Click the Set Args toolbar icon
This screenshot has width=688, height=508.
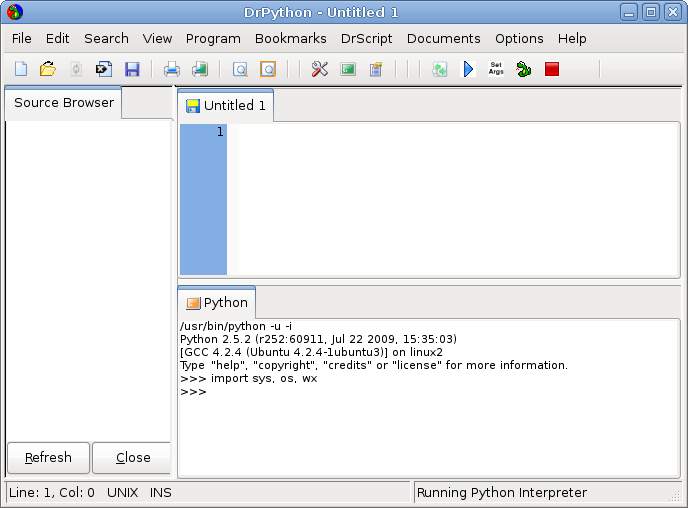coord(496,69)
